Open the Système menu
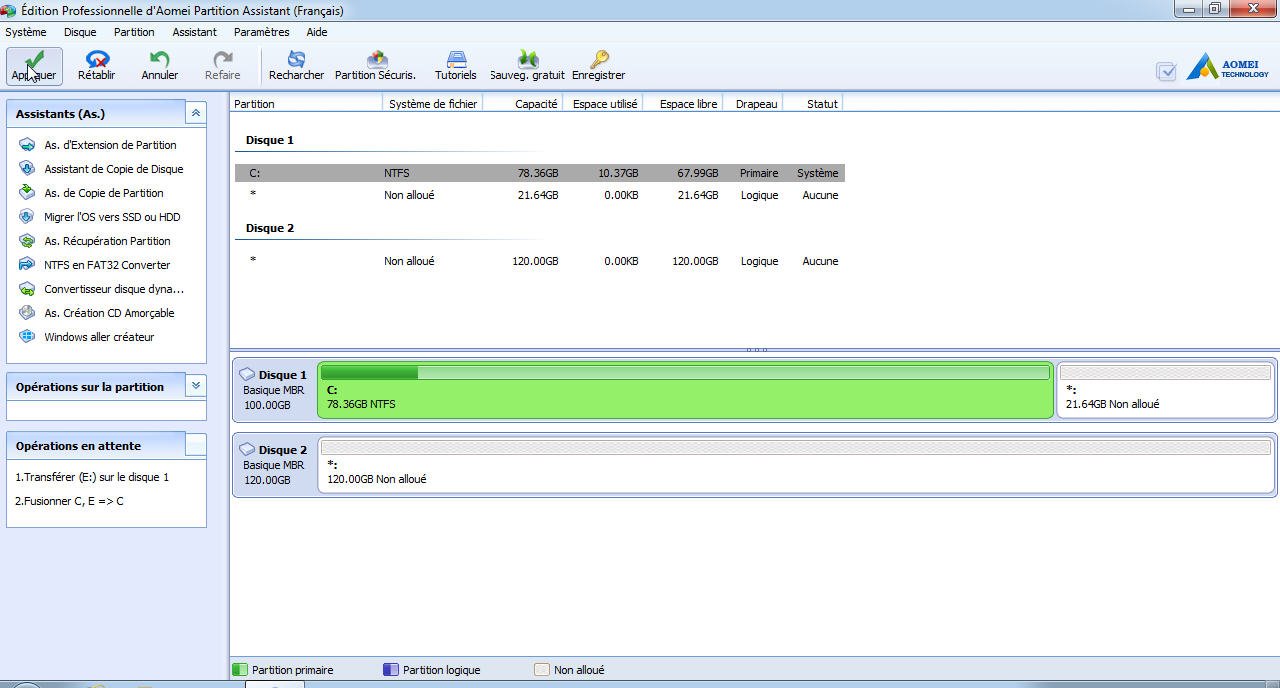Screen dimensions: 1280x688 (25, 32)
